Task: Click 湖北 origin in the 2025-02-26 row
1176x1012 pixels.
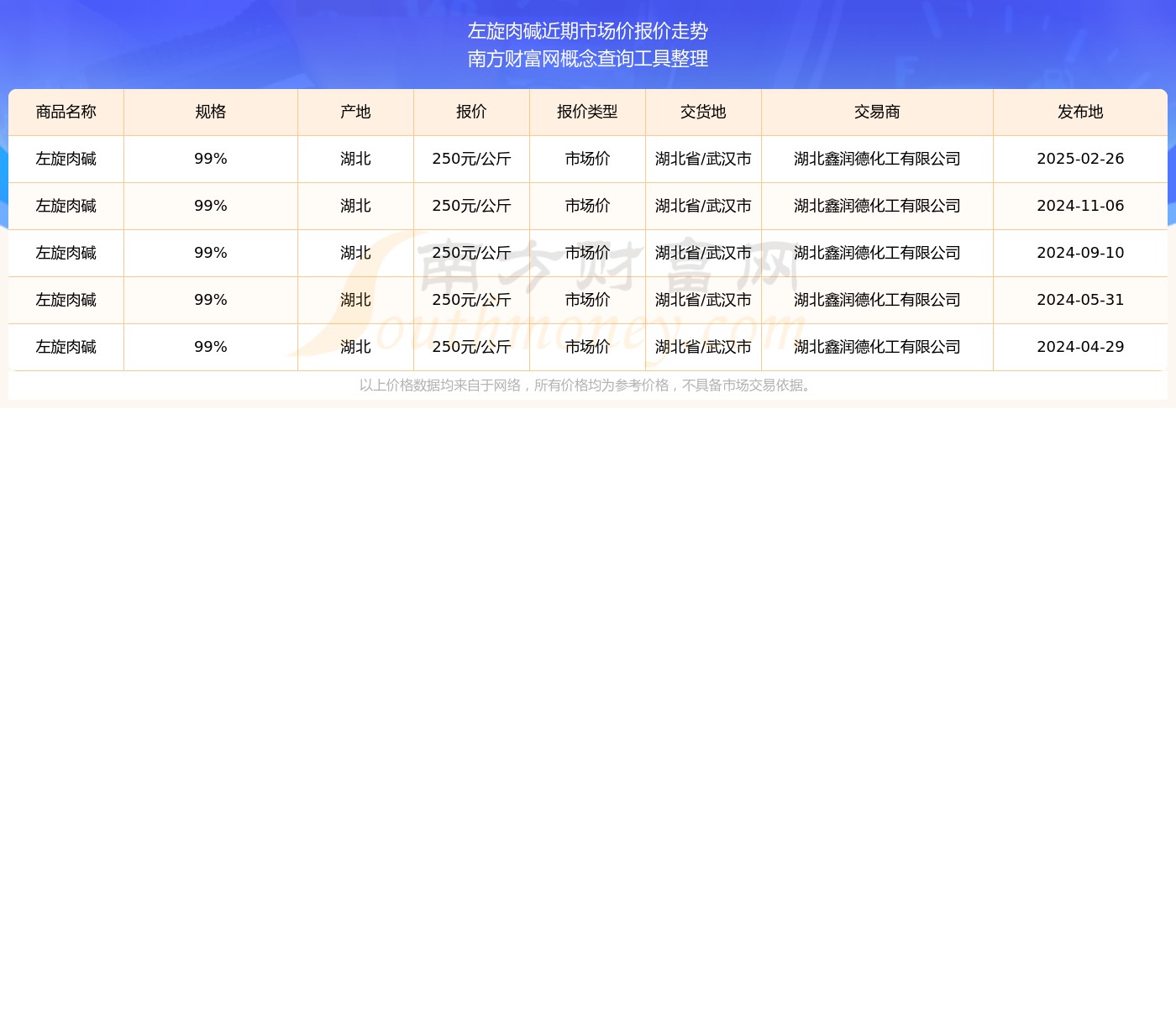Action: pos(356,159)
